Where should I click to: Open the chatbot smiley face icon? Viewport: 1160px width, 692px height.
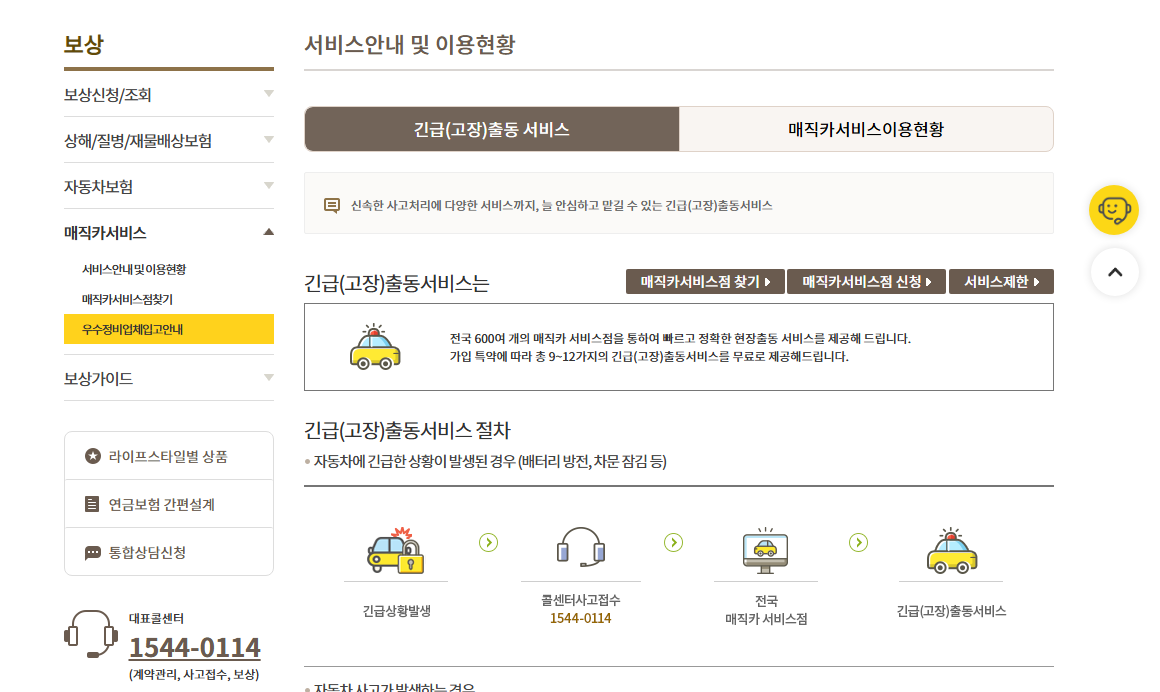(x=1113, y=210)
